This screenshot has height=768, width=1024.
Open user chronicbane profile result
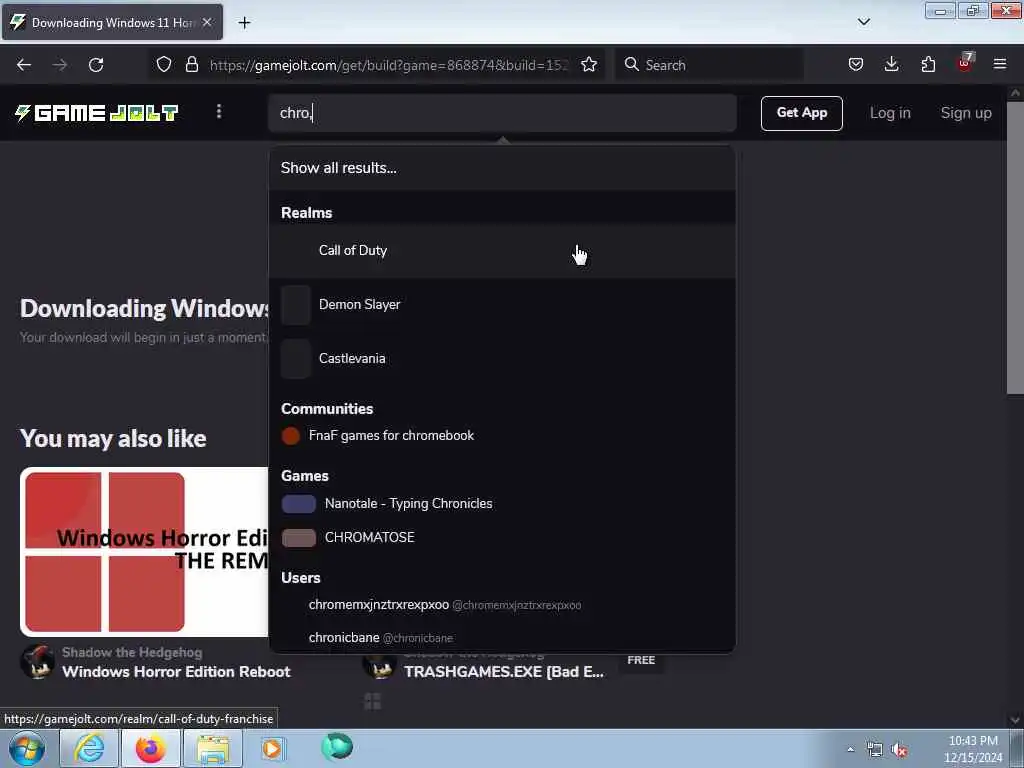click(x=502, y=637)
